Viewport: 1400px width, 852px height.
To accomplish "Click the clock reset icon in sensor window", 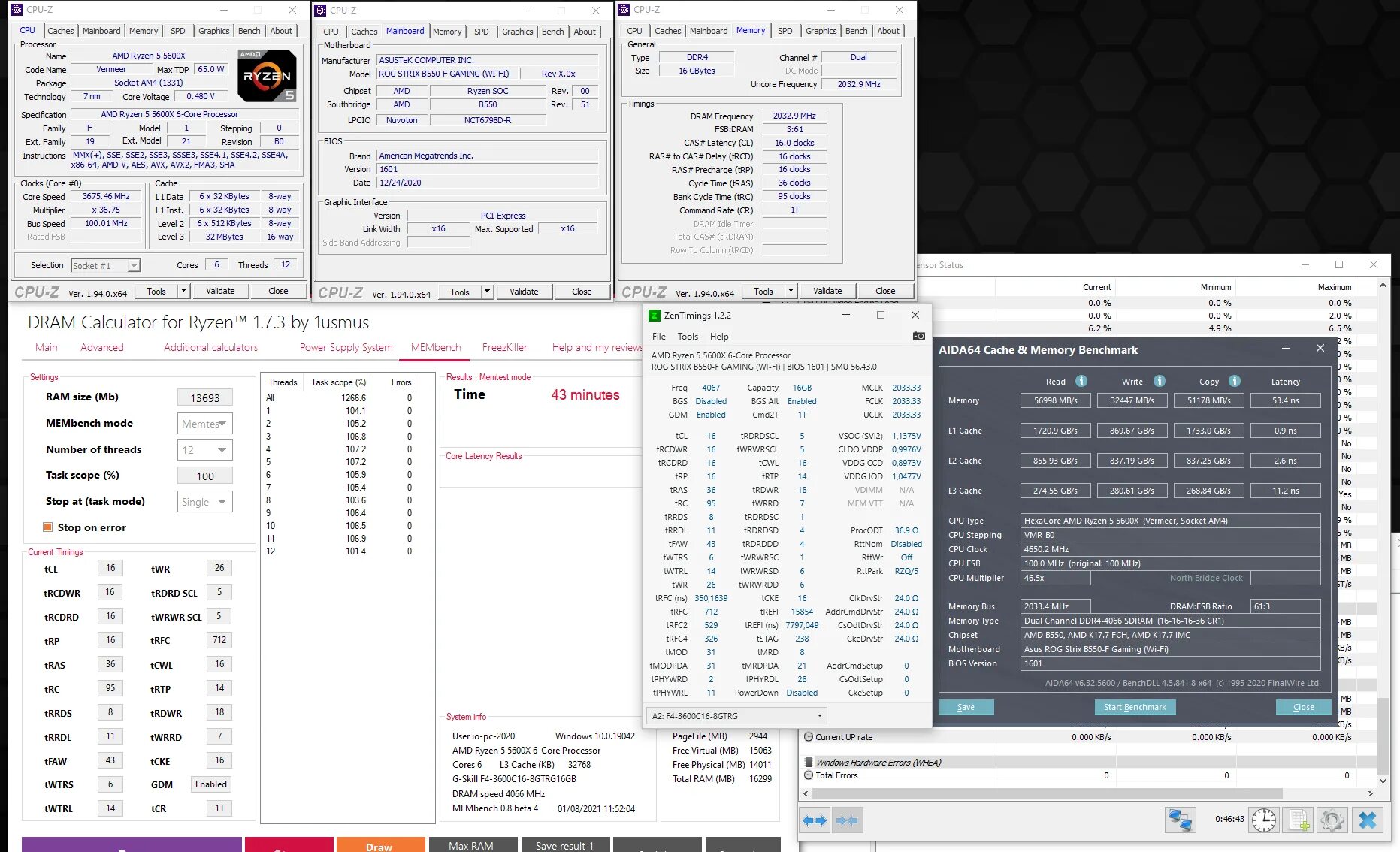I will (x=1264, y=820).
